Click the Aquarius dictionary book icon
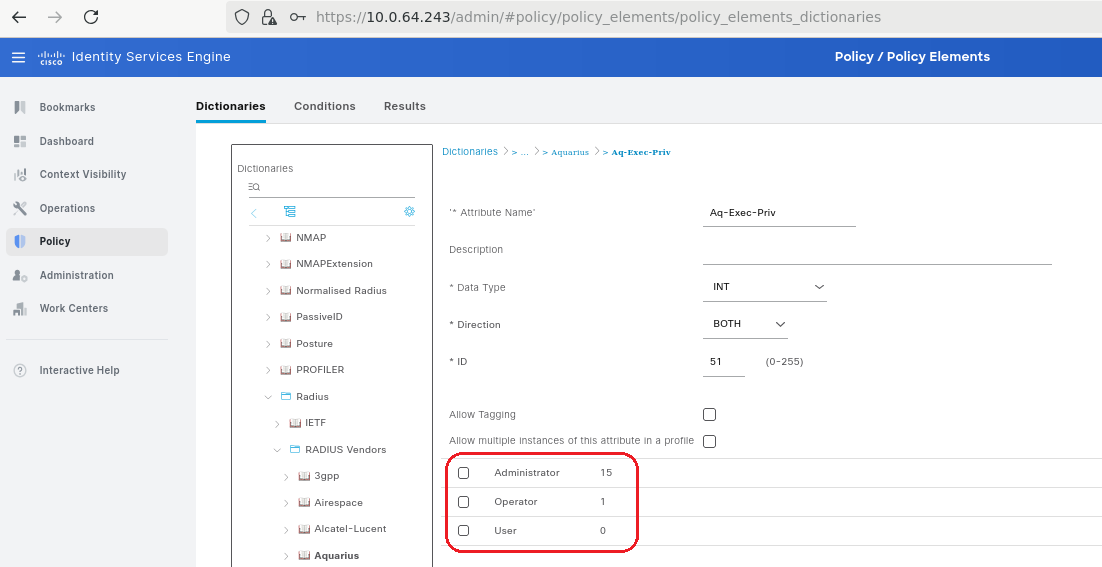The image size is (1102, 567). pos(304,556)
